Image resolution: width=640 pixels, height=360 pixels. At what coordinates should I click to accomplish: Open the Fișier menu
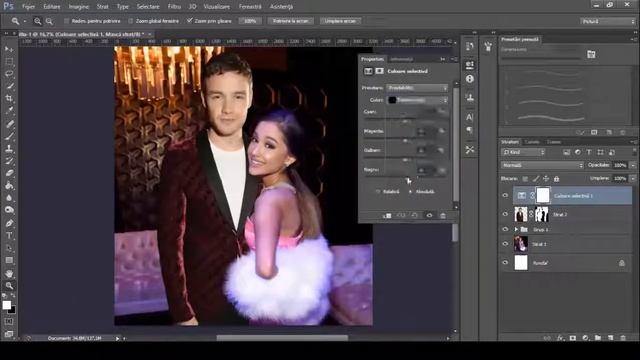28,7
